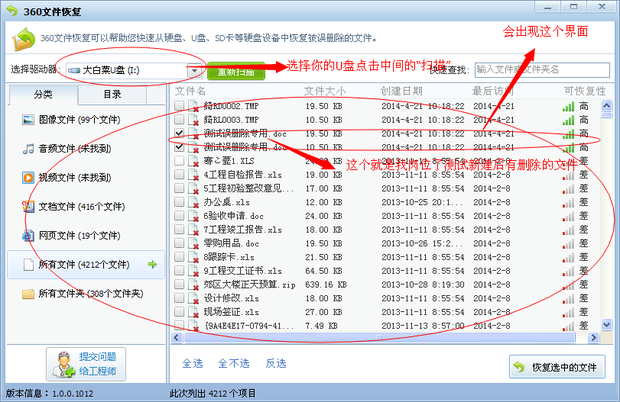Click file icon of 7工程竣工报告.xls
The height and width of the screenshot is (402, 620).
point(193,229)
